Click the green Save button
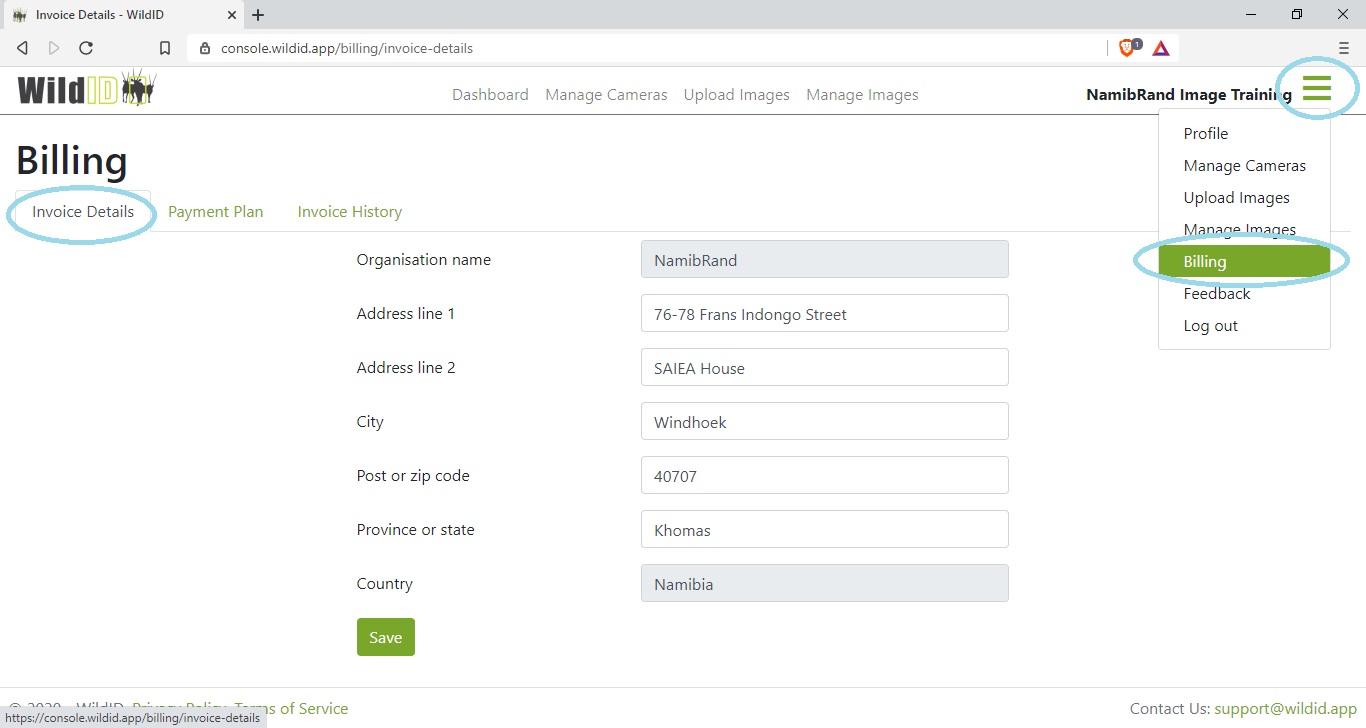 pos(385,638)
